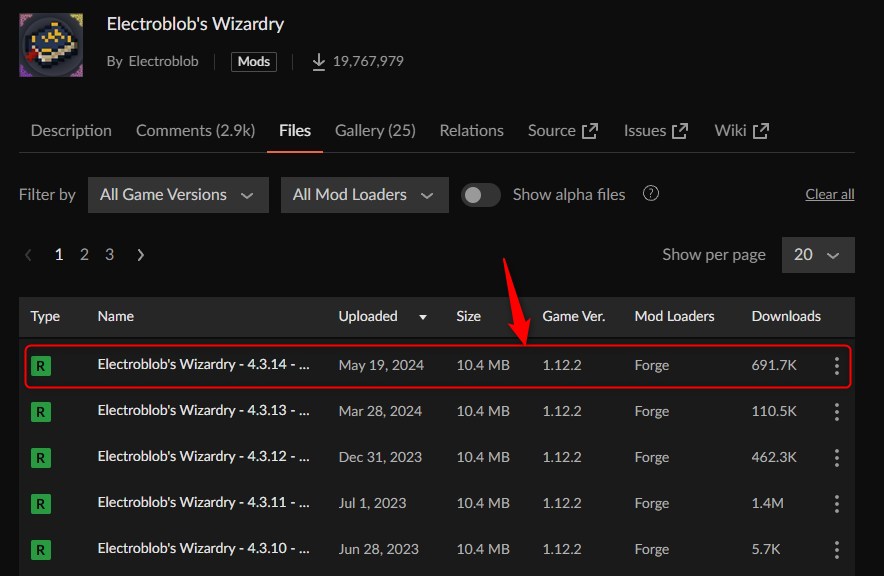Open the more options menu for 4.3.14

pos(837,366)
